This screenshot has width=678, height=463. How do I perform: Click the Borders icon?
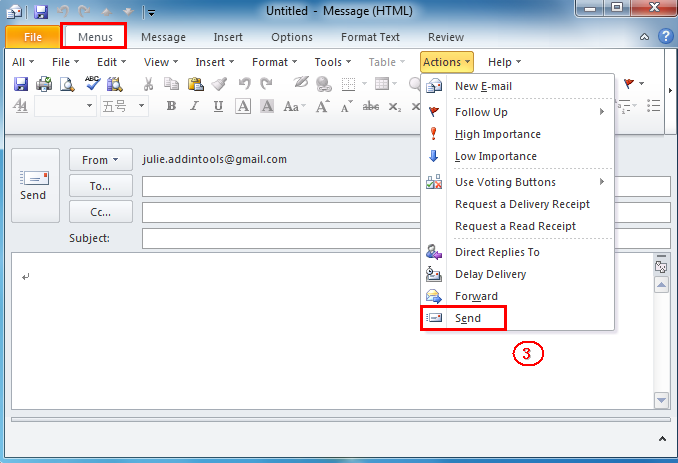(x=348, y=84)
